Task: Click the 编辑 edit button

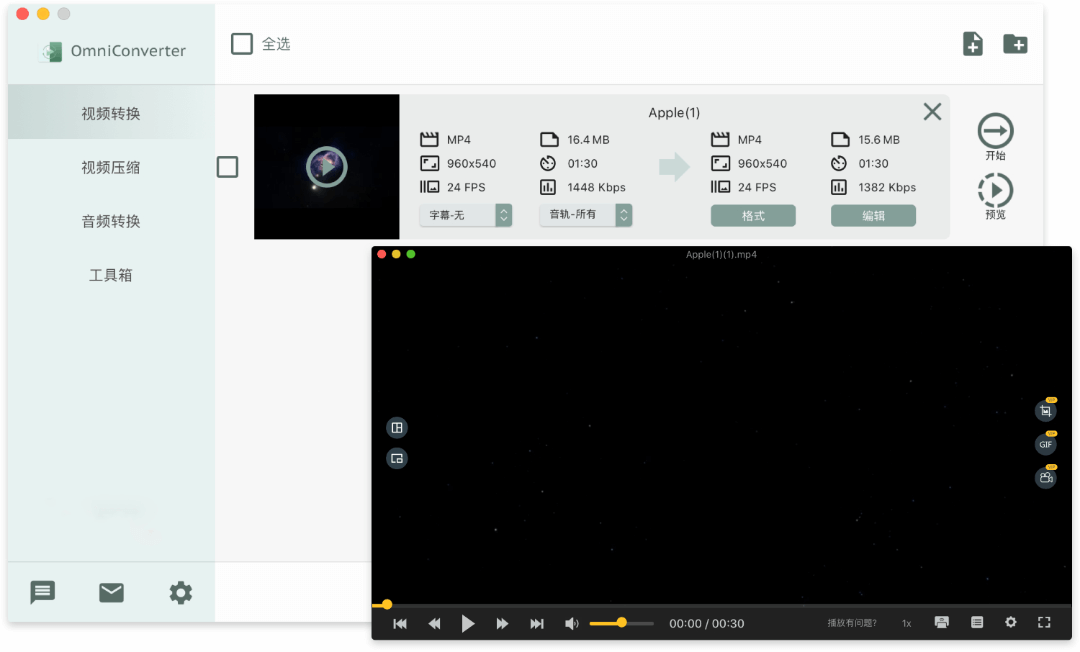Action: (x=873, y=216)
